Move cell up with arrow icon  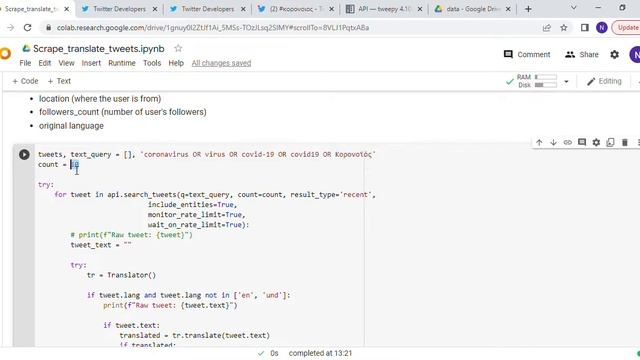coord(539,142)
